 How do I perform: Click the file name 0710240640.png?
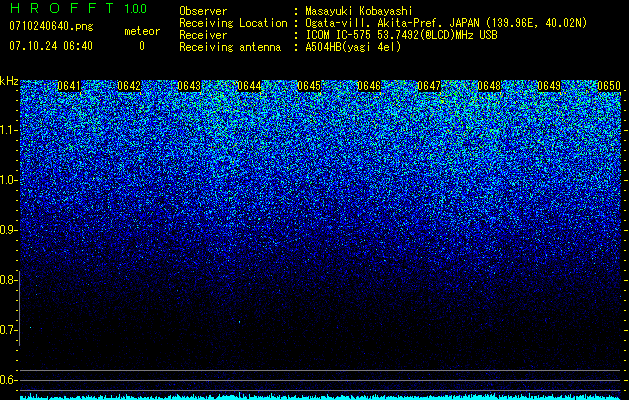click(51, 26)
